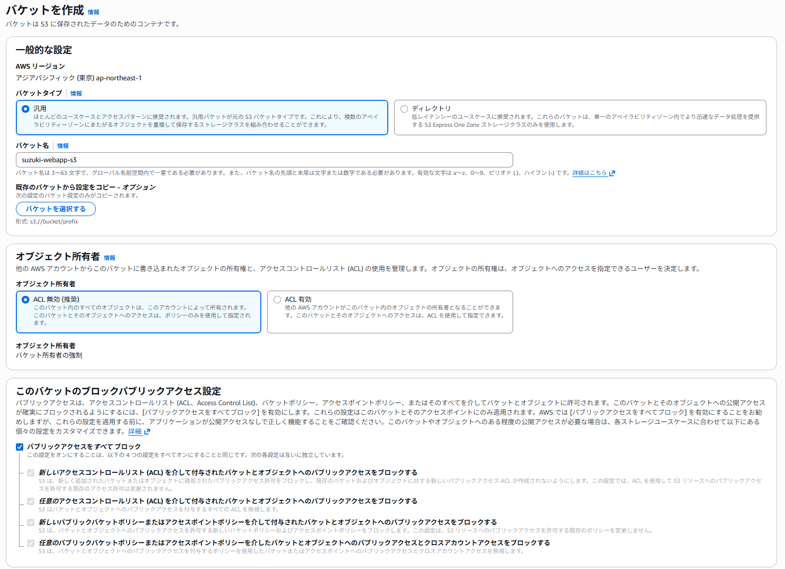
Task: Toggle checkbox for 新しいパブリックバケットポリシー blocking
Action: [31, 522]
